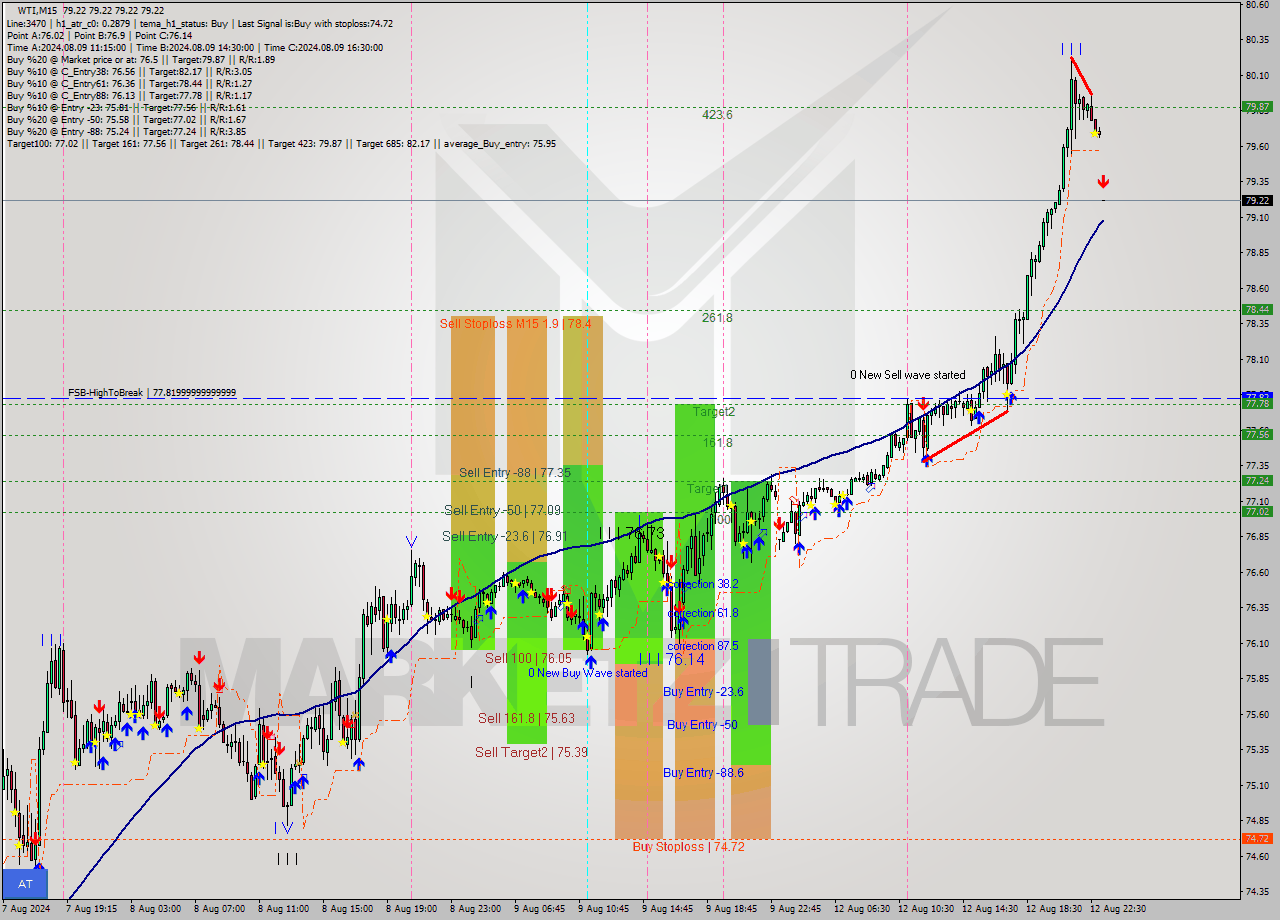Click the 'Buy Entry -88.6' label
The image size is (1280, 920).
coord(704,773)
